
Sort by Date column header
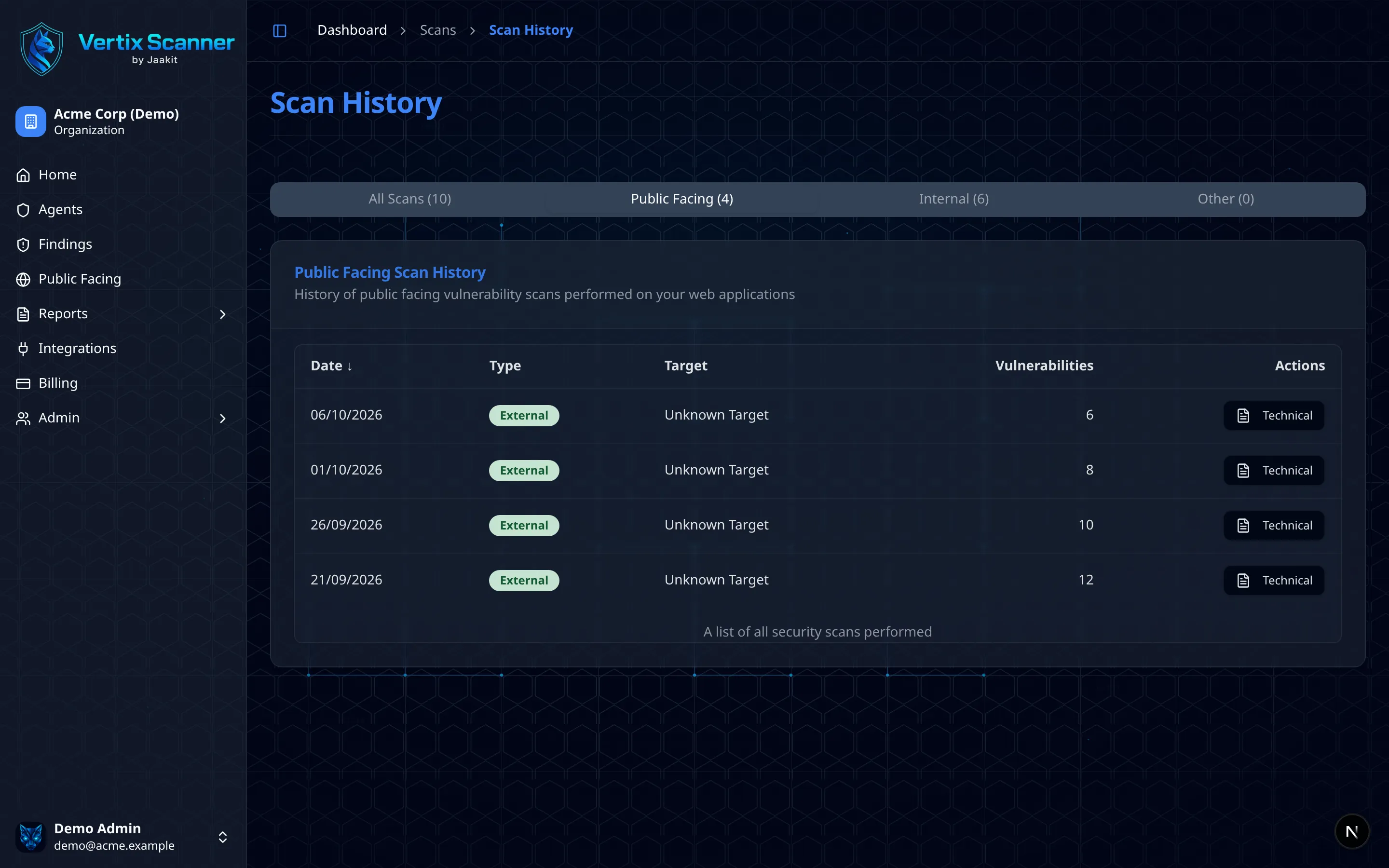tap(331, 366)
